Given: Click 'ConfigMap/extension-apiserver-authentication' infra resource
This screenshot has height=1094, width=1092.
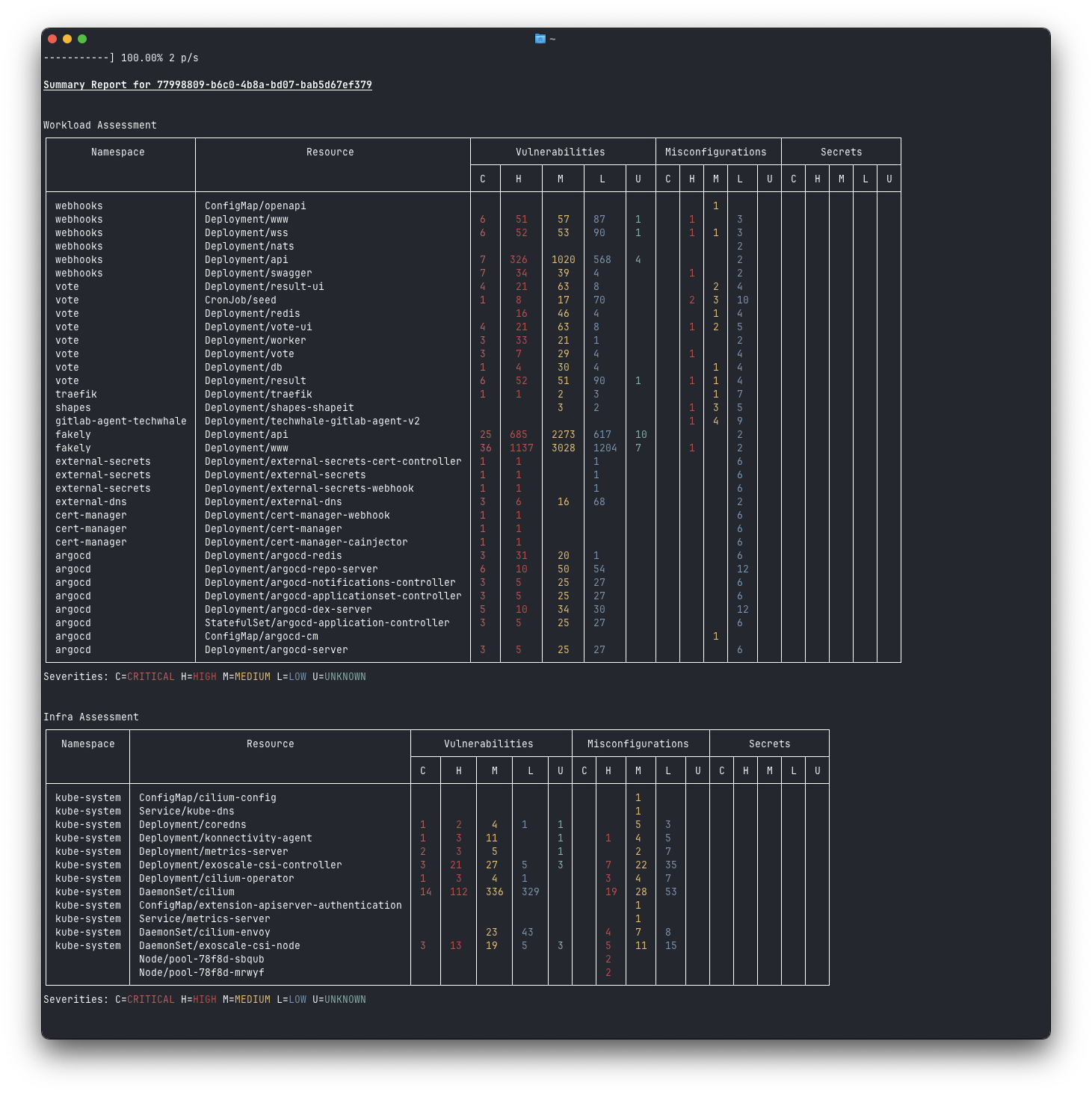Looking at the screenshot, I should tap(271, 906).
